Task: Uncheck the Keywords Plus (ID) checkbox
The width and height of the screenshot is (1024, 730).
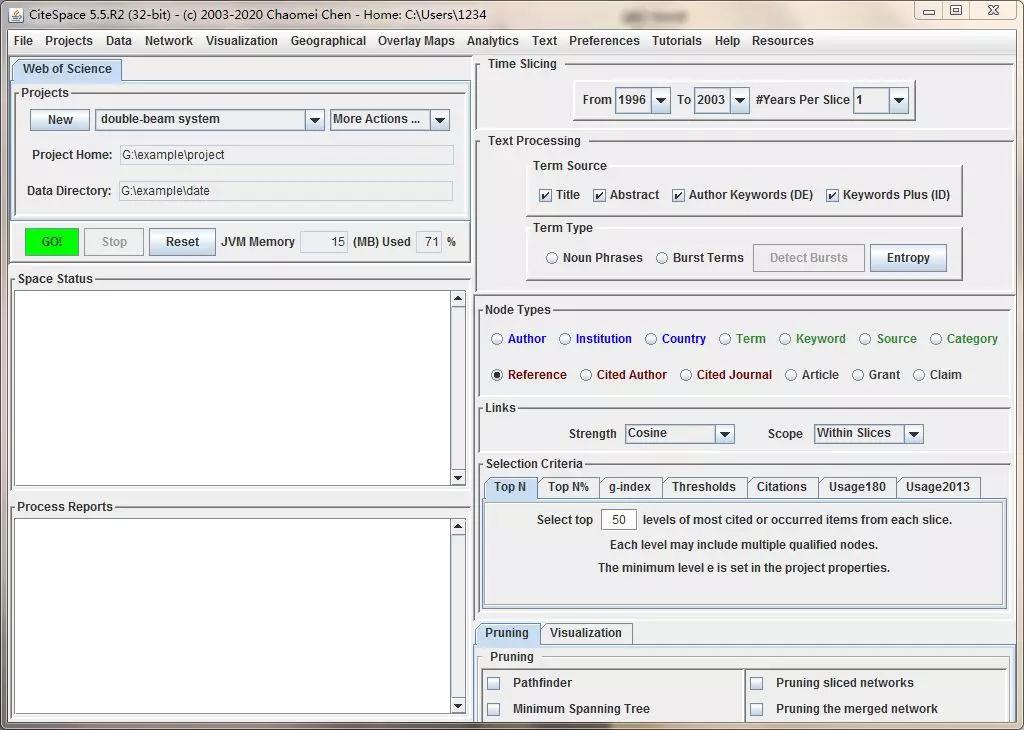Action: point(832,195)
